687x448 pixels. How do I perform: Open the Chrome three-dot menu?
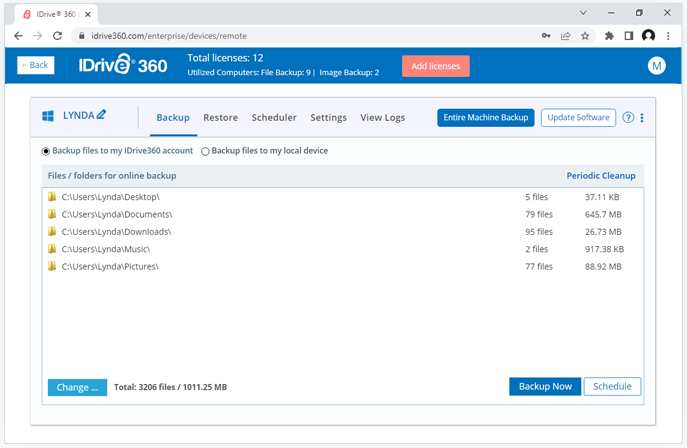pos(668,36)
